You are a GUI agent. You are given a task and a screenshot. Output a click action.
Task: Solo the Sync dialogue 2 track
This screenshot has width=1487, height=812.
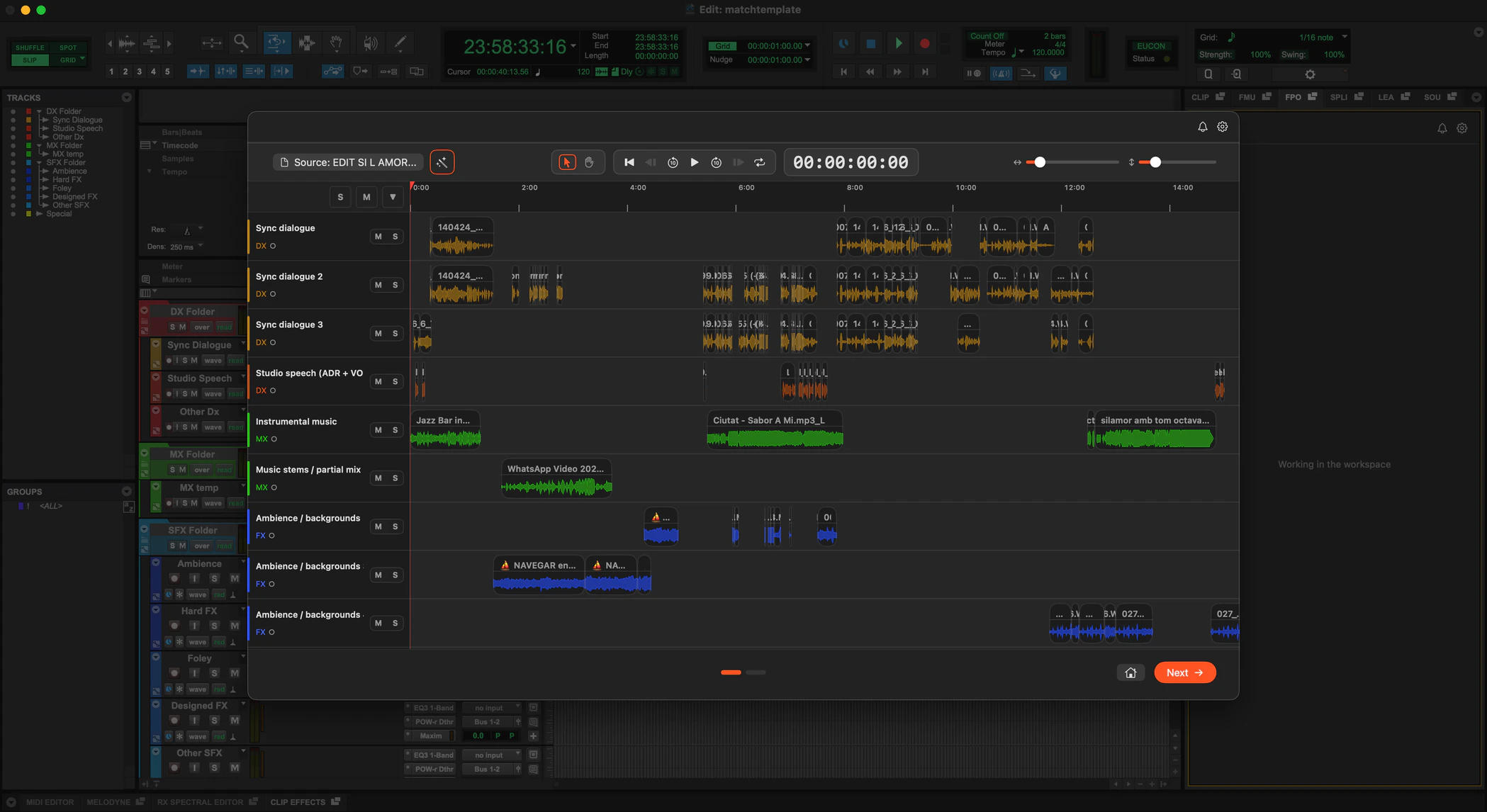(x=395, y=285)
